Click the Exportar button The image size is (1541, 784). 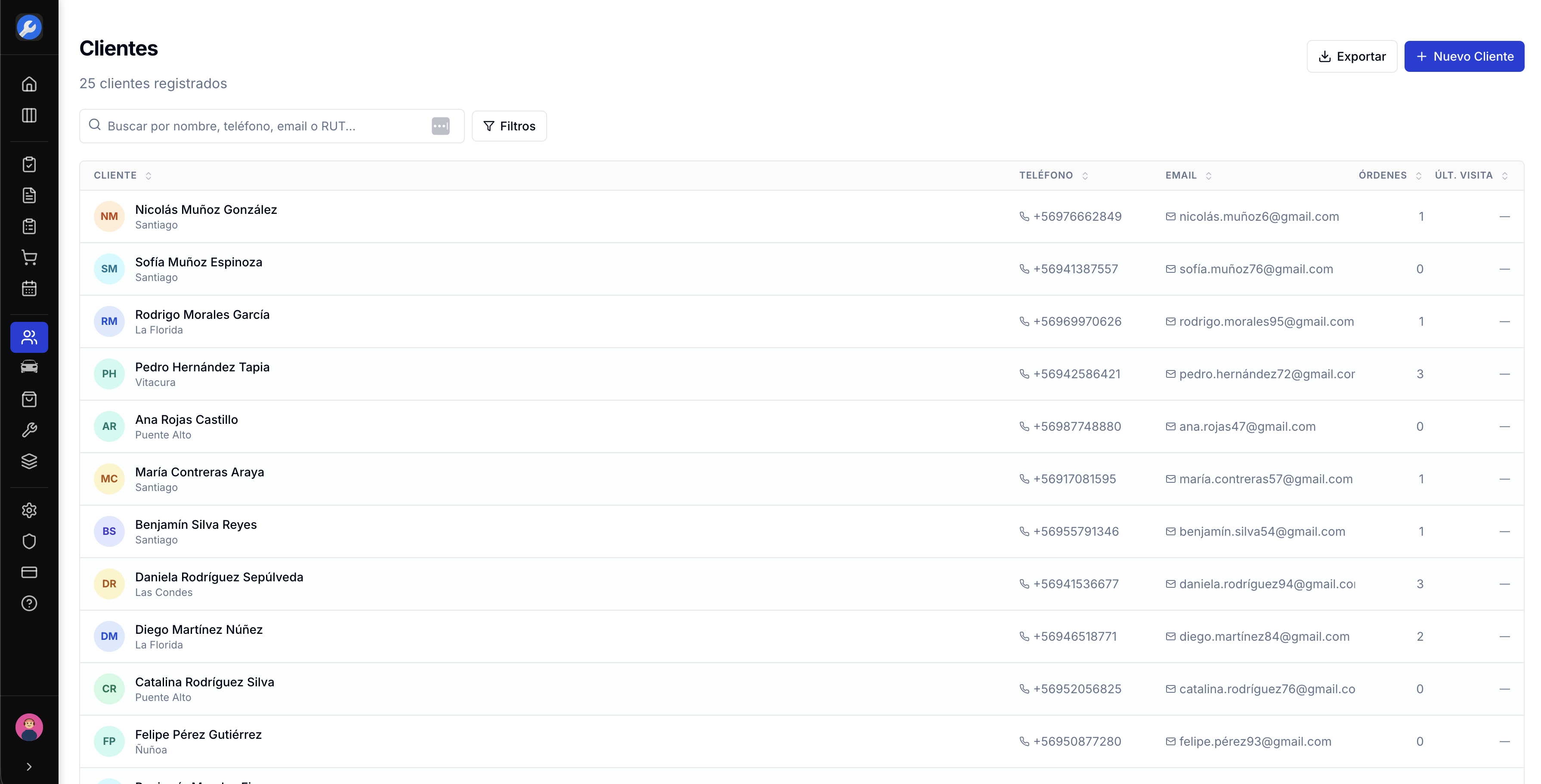tap(1352, 56)
